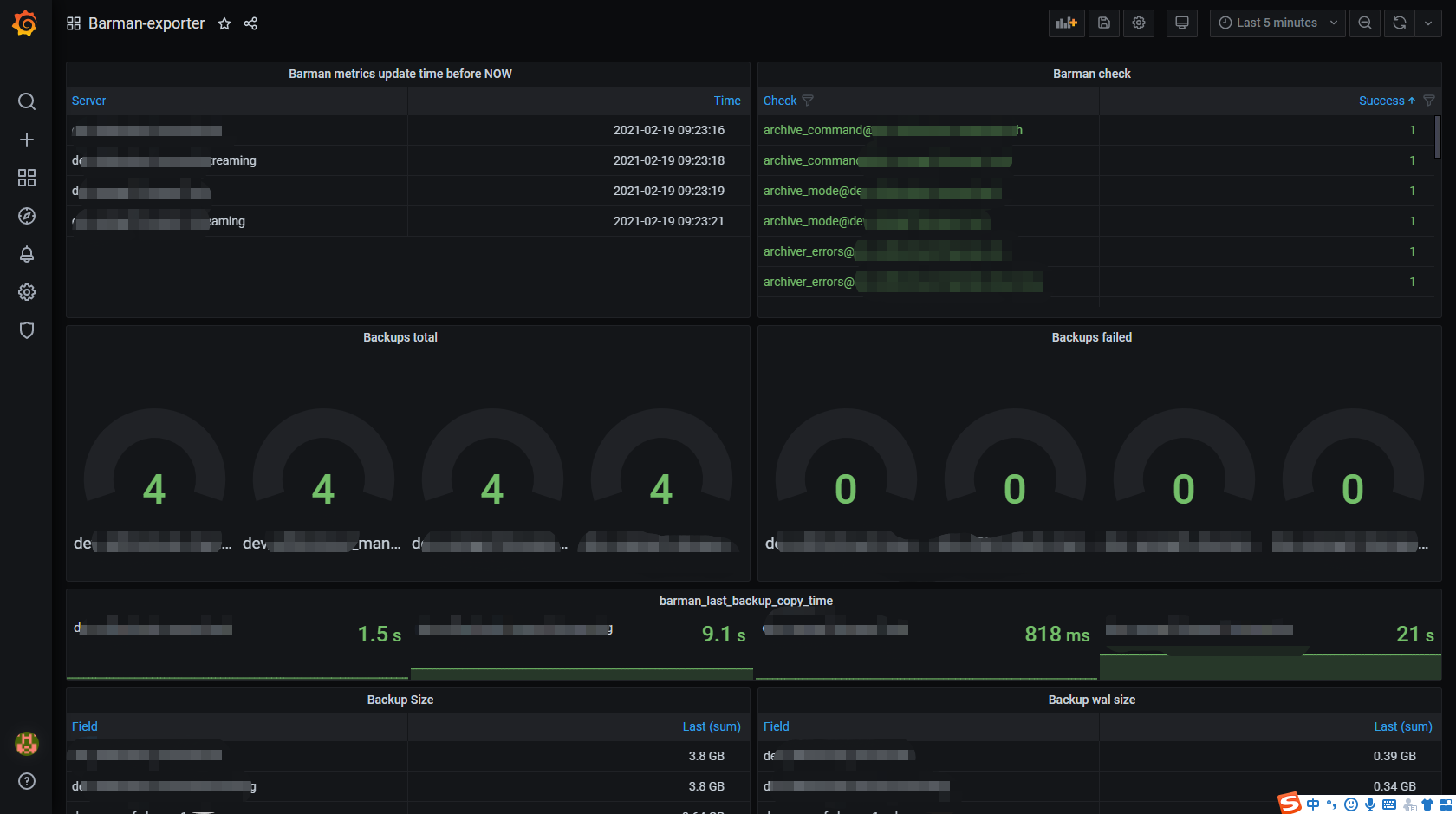Open the Create plus menu
1456x814 pixels.
pyautogui.click(x=27, y=140)
